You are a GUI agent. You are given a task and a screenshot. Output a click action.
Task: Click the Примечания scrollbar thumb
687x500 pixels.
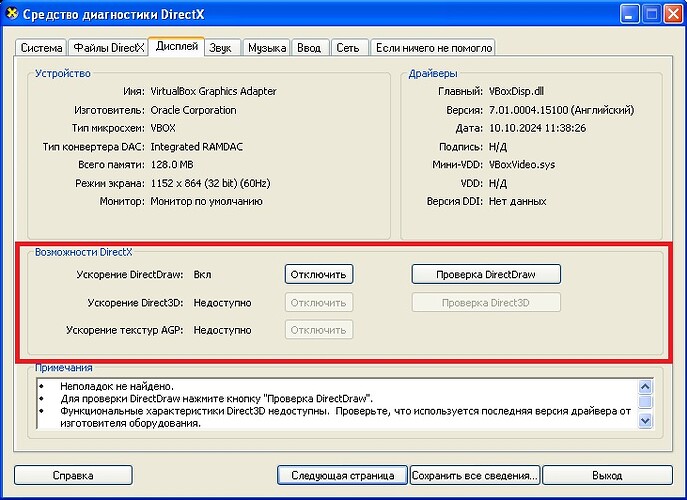[x=645, y=402]
